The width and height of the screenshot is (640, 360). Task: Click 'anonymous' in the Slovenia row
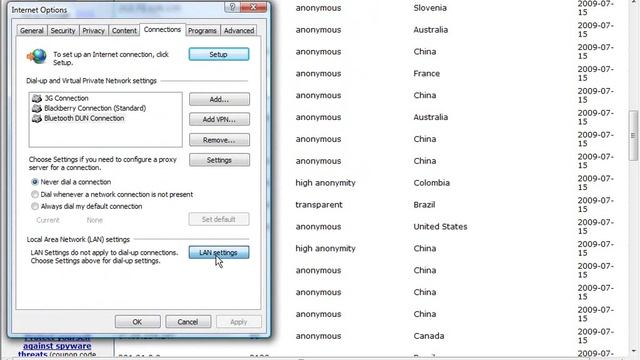pos(318,8)
